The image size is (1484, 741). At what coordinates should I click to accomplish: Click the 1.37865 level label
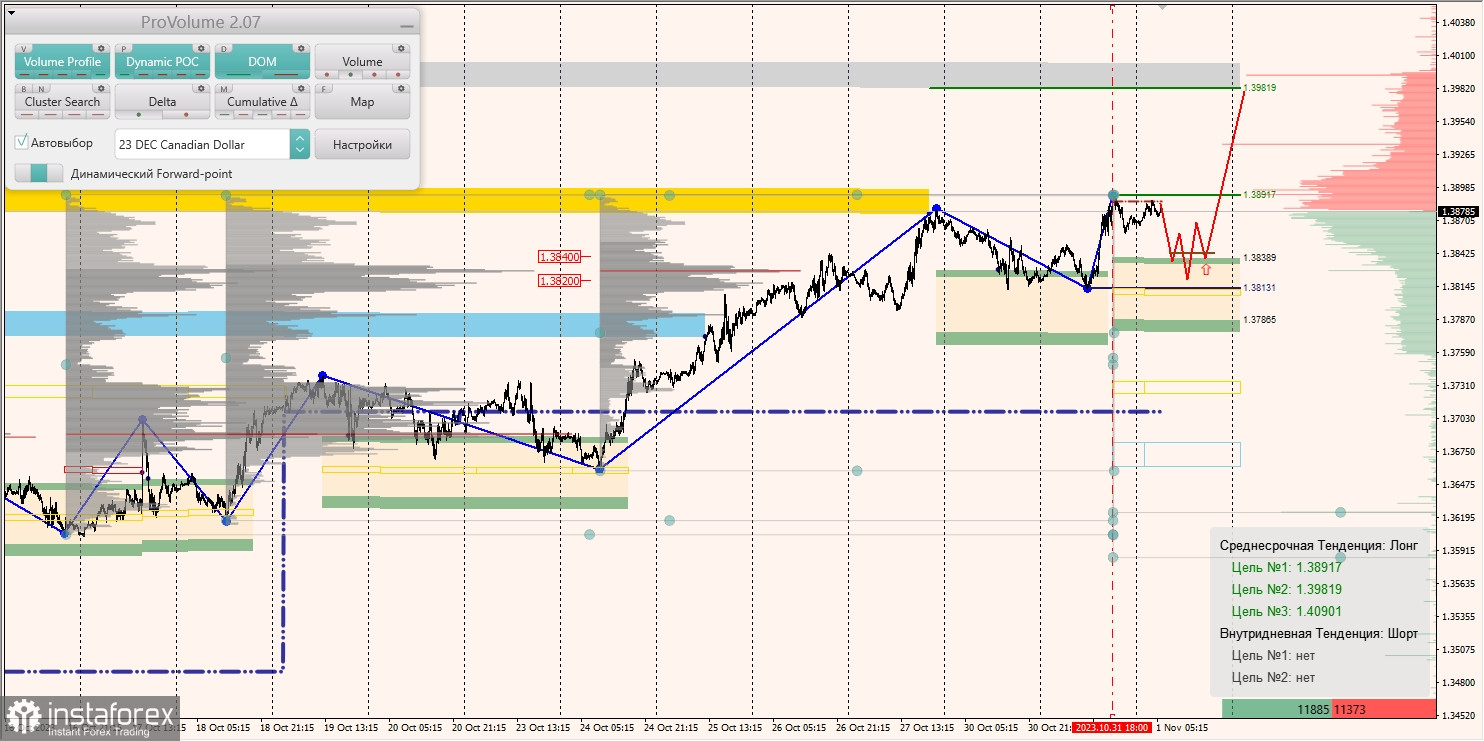click(1260, 320)
